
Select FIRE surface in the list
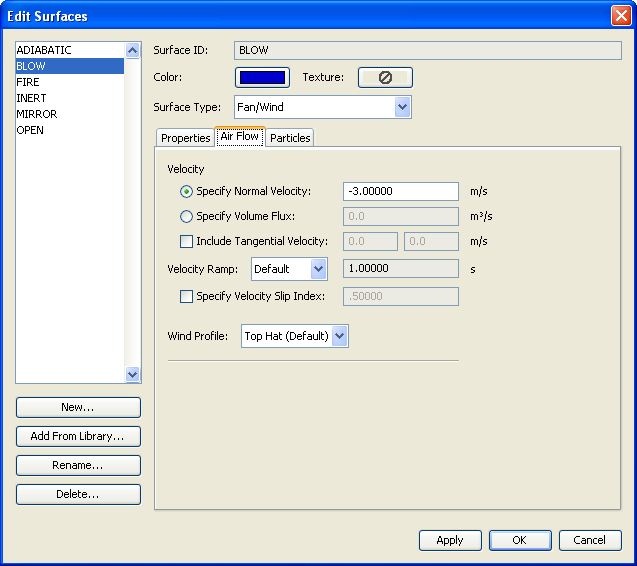[28, 82]
